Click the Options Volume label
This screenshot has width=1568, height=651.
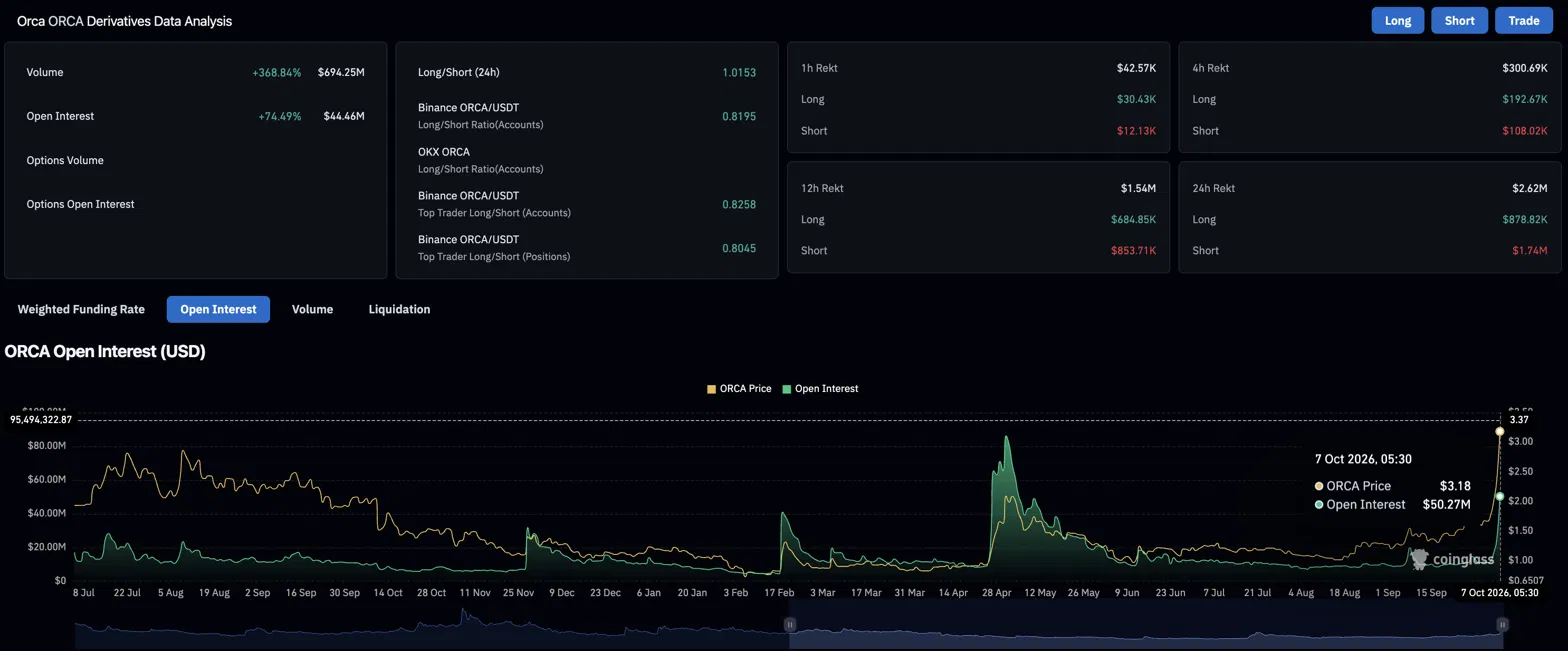[x=65, y=161]
